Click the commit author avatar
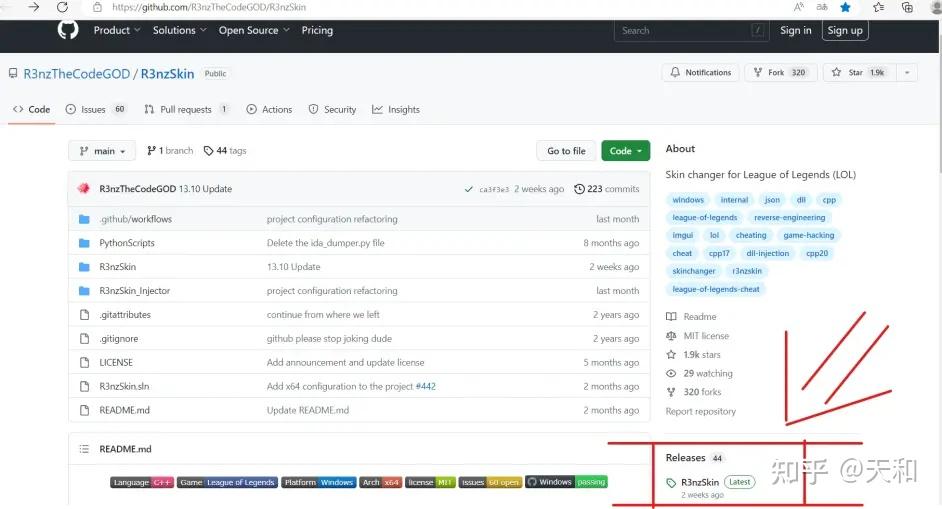Image resolution: width=942 pixels, height=509 pixels. (84, 189)
